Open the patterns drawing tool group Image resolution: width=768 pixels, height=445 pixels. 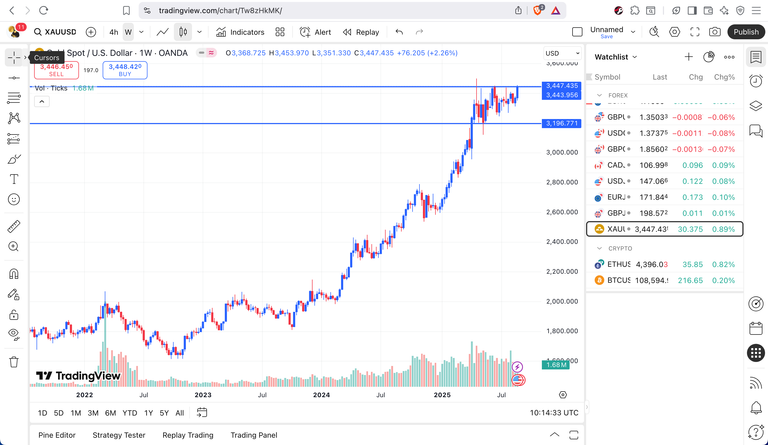click(14, 118)
